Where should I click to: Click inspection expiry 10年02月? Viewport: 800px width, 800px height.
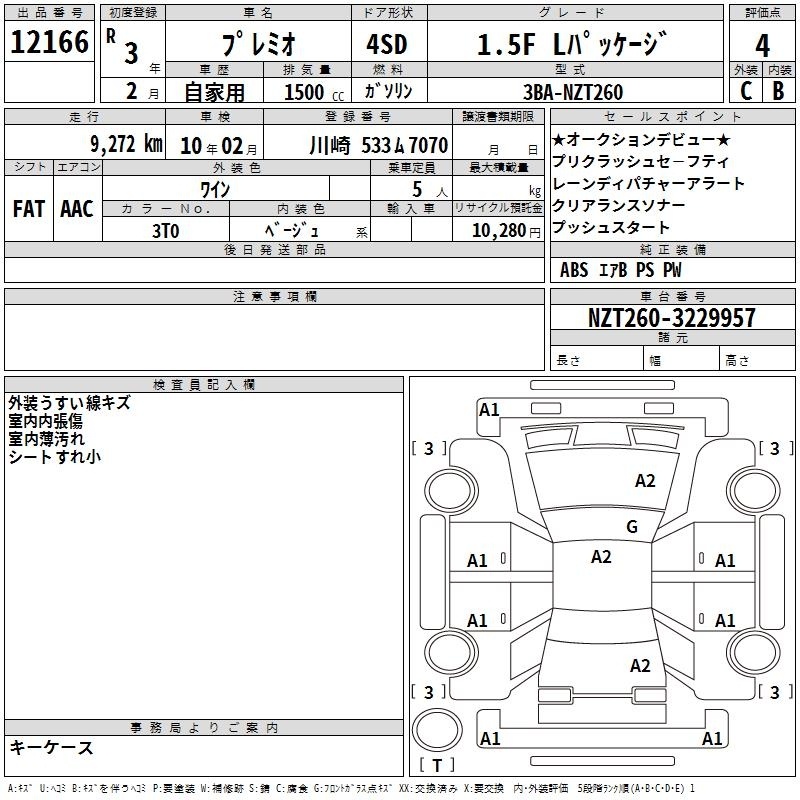(219, 146)
